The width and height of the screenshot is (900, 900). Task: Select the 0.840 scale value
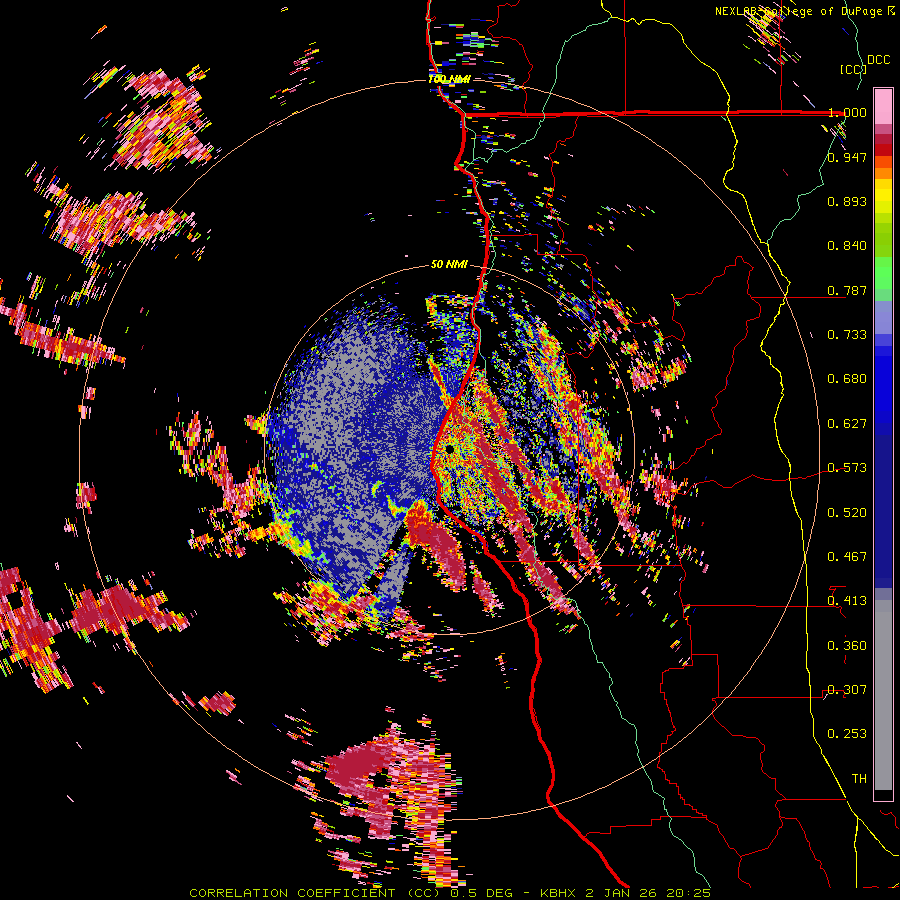[847, 246]
